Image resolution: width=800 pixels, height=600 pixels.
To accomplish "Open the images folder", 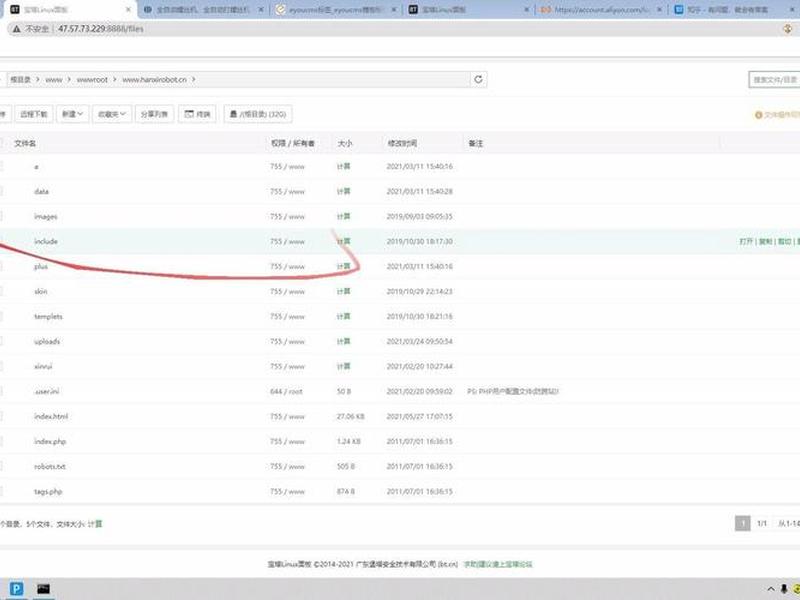I will point(45,216).
